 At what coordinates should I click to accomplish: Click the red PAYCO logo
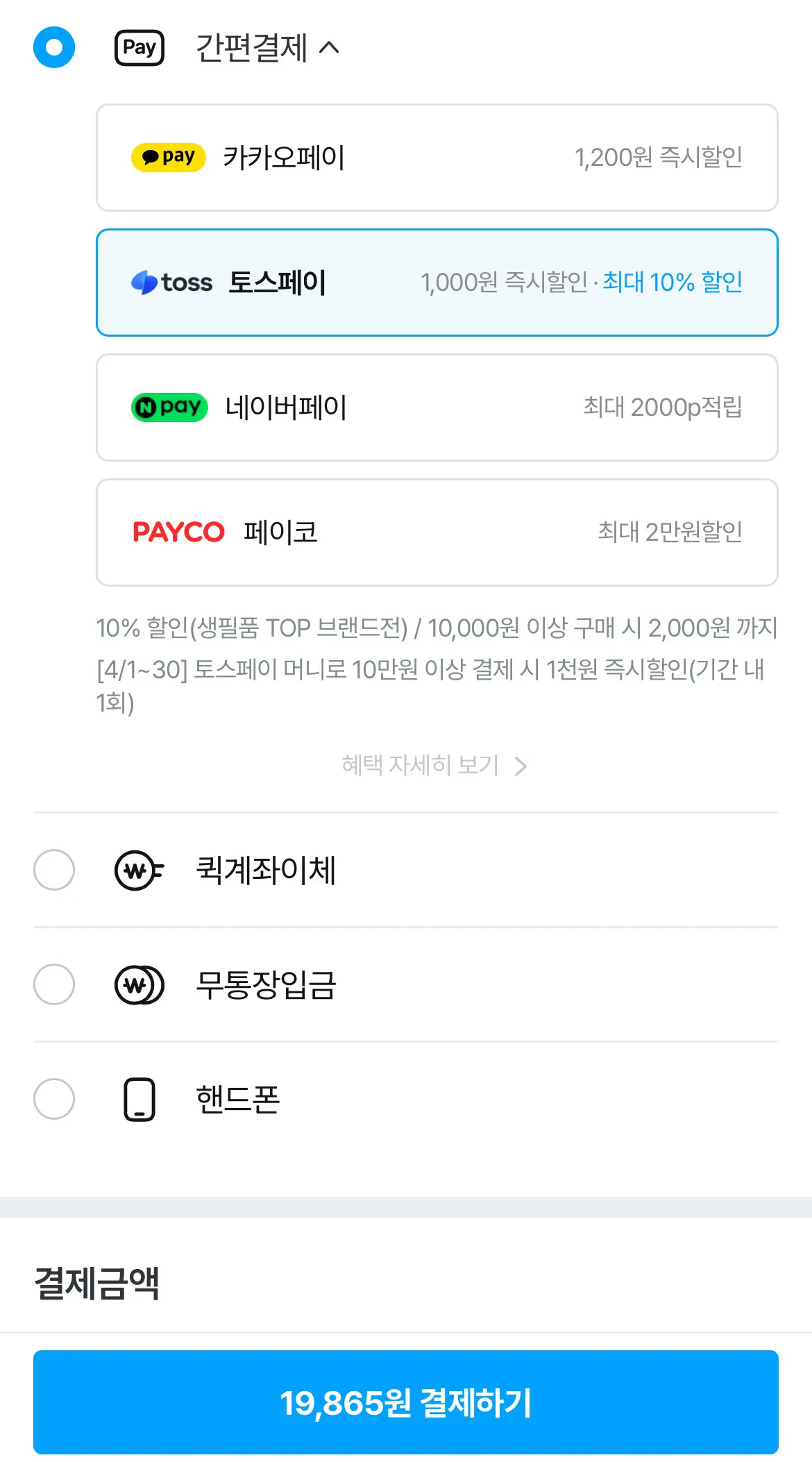click(x=179, y=531)
